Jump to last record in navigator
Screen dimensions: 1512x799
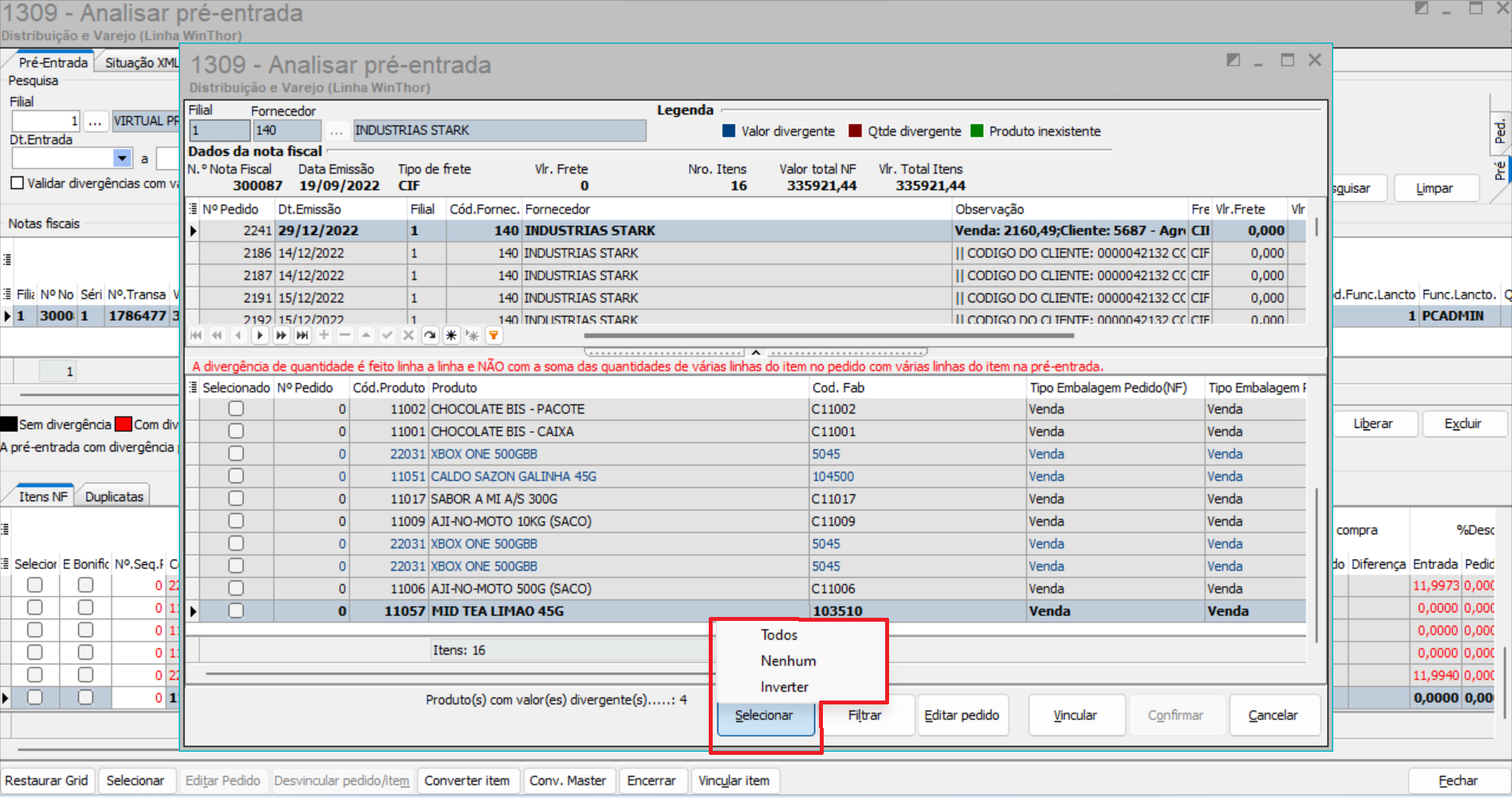(x=302, y=336)
